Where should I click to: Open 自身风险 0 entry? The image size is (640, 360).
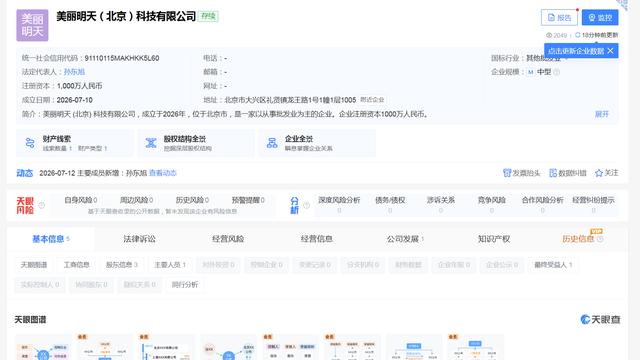click(81, 200)
